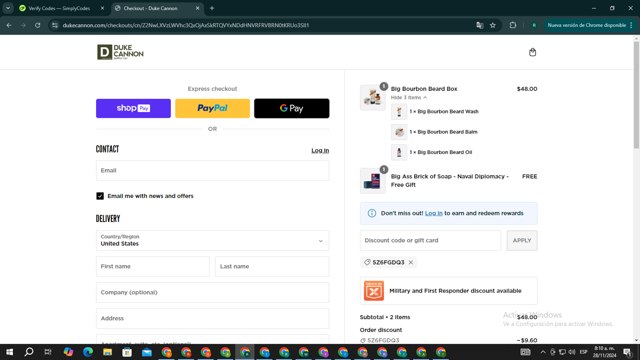The image size is (640, 360).
Task: Pay with Shop Pay
Action: (133, 108)
